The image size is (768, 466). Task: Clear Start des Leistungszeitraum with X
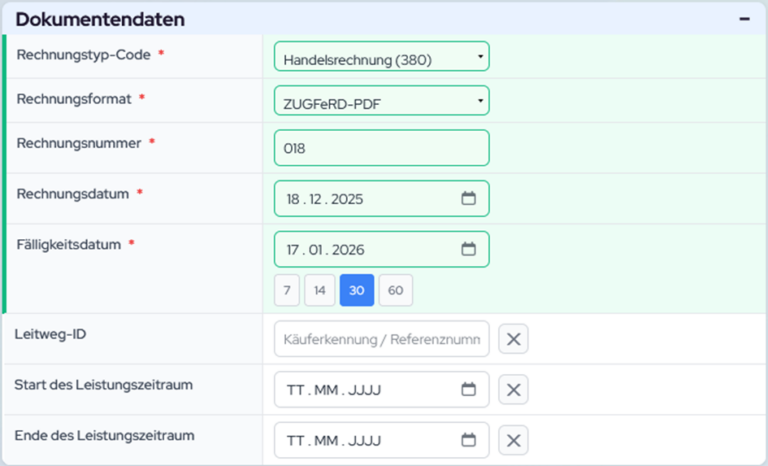coord(513,389)
